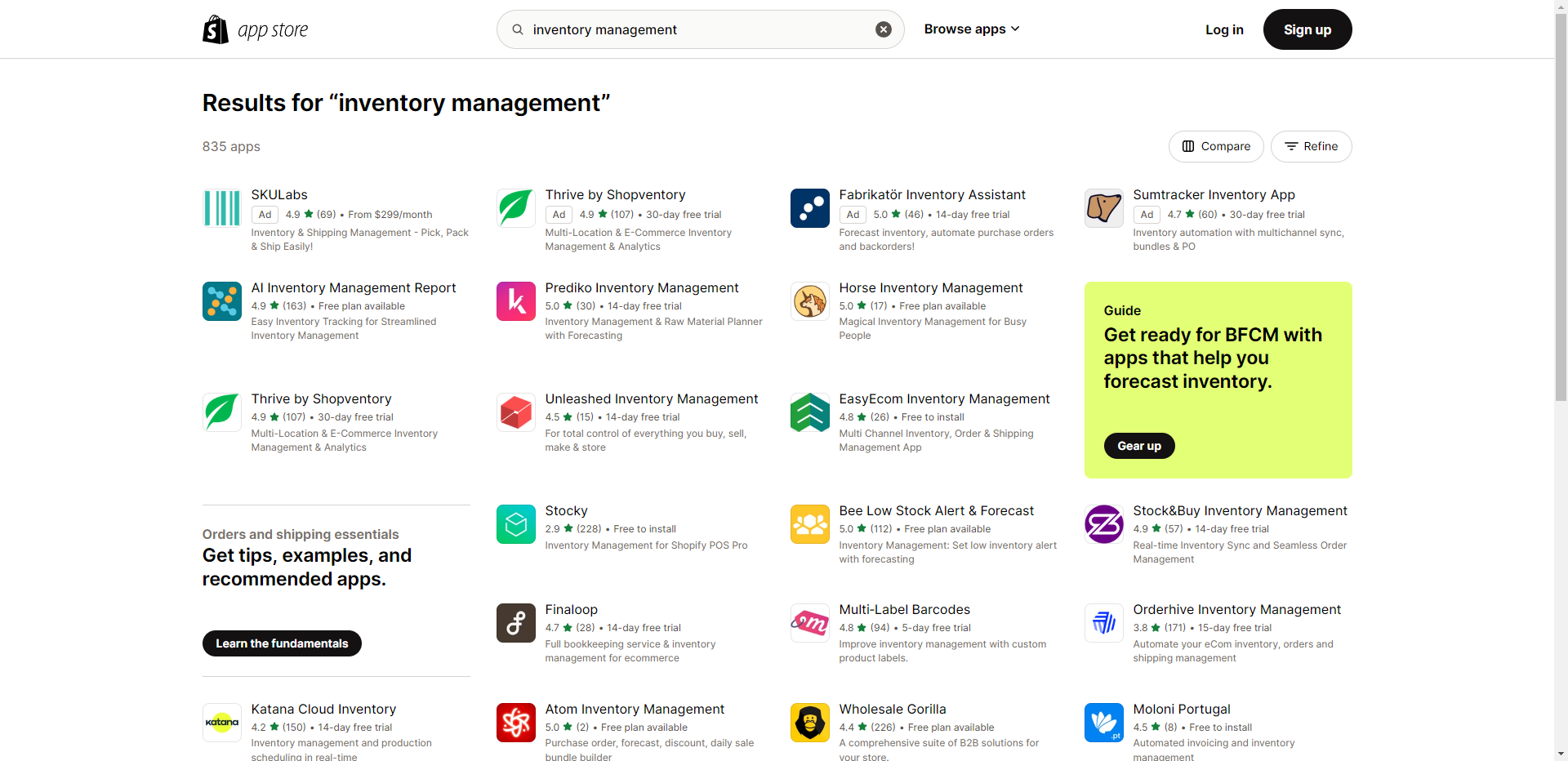Open the Refine filters button
Image resolution: width=1568 pixels, height=761 pixels.
pos(1312,146)
